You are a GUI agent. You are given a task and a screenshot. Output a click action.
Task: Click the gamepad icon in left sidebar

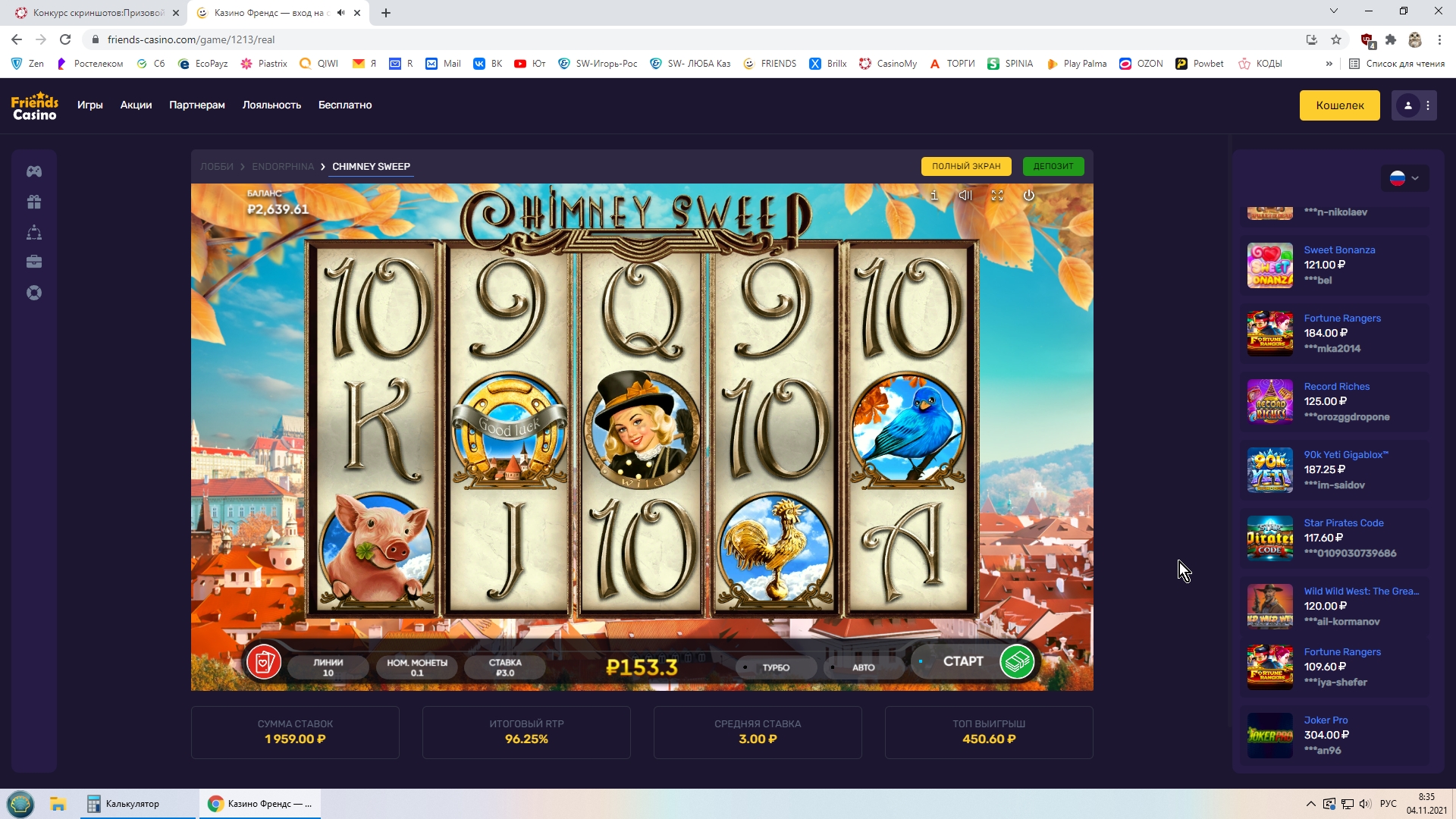coord(34,171)
